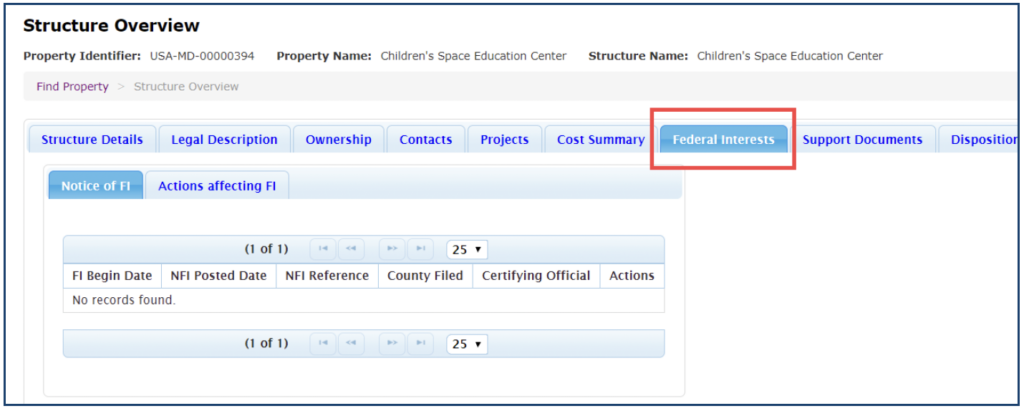The height and width of the screenshot is (411, 1024).
Task: Jump to last page using bottom paginator
Action: point(421,344)
